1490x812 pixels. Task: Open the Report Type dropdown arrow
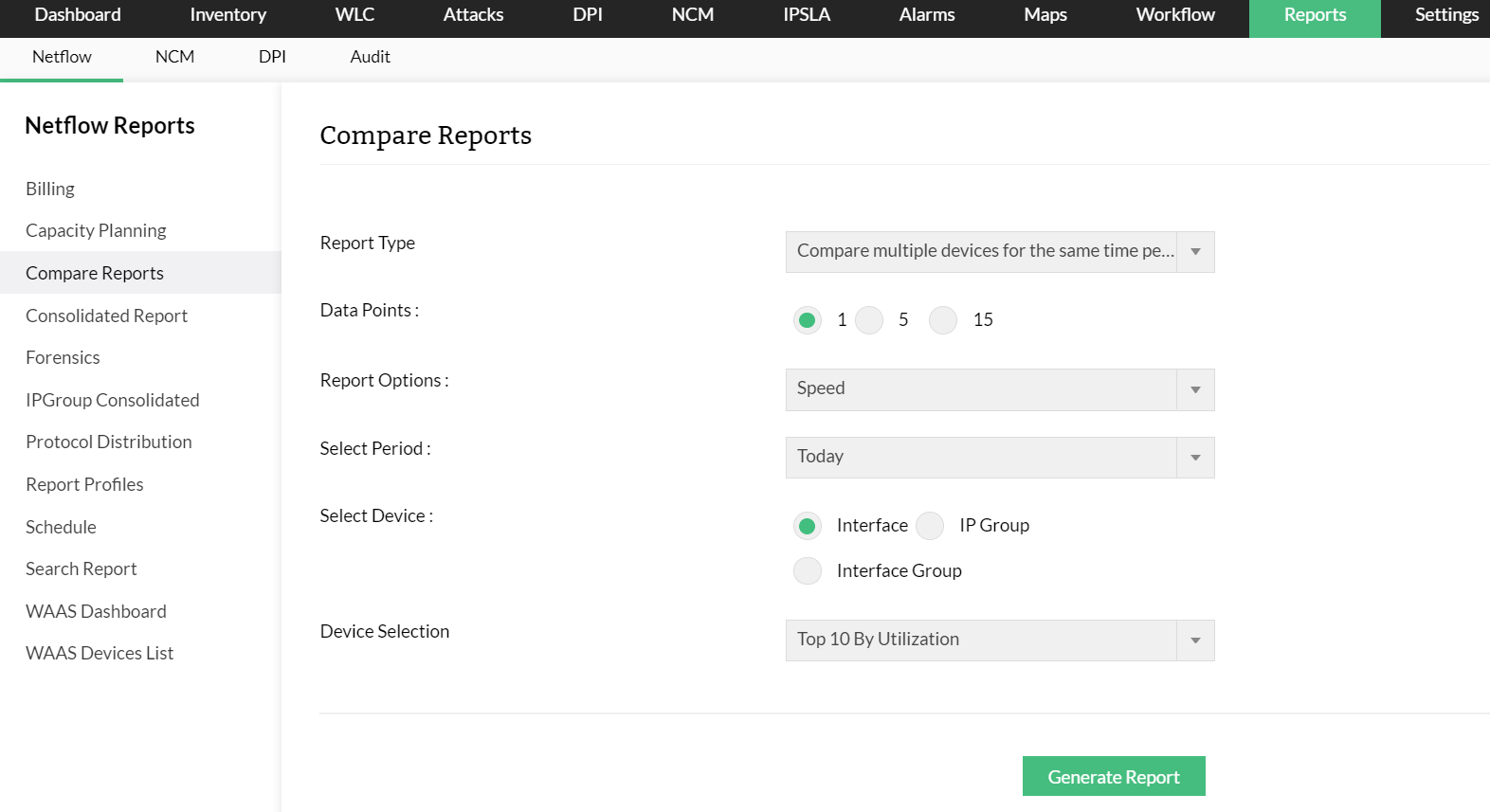[1195, 252]
